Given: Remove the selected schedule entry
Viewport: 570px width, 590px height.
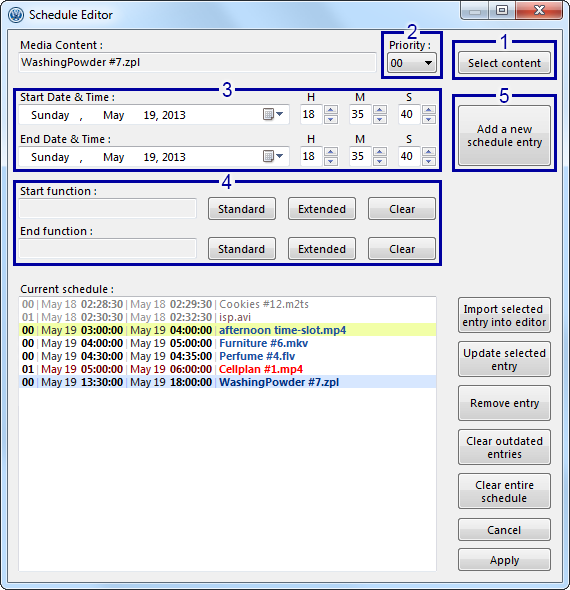Looking at the screenshot, I should (x=504, y=403).
